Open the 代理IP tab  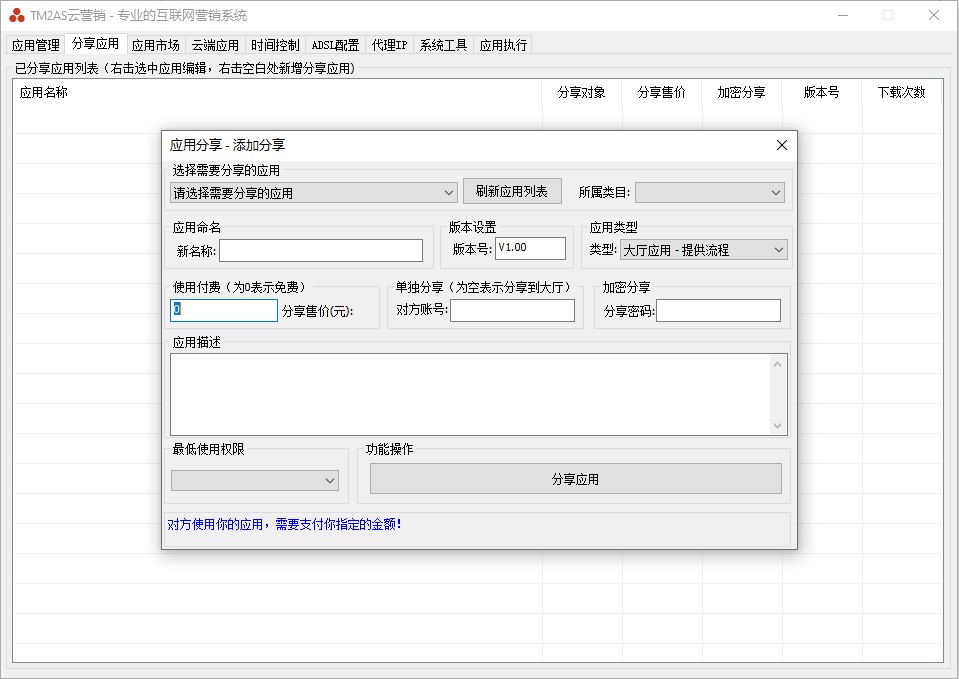pos(389,45)
